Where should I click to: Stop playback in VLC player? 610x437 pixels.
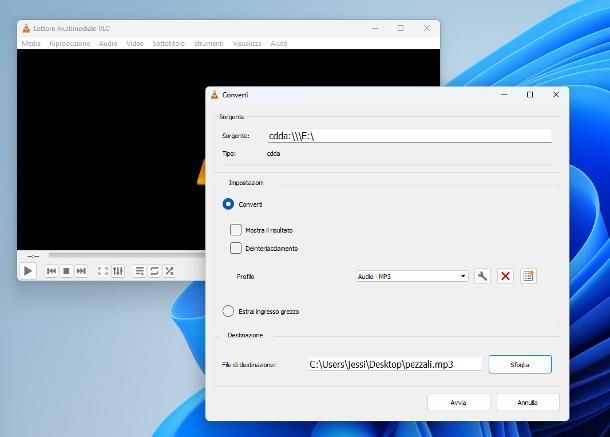point(66,271)
